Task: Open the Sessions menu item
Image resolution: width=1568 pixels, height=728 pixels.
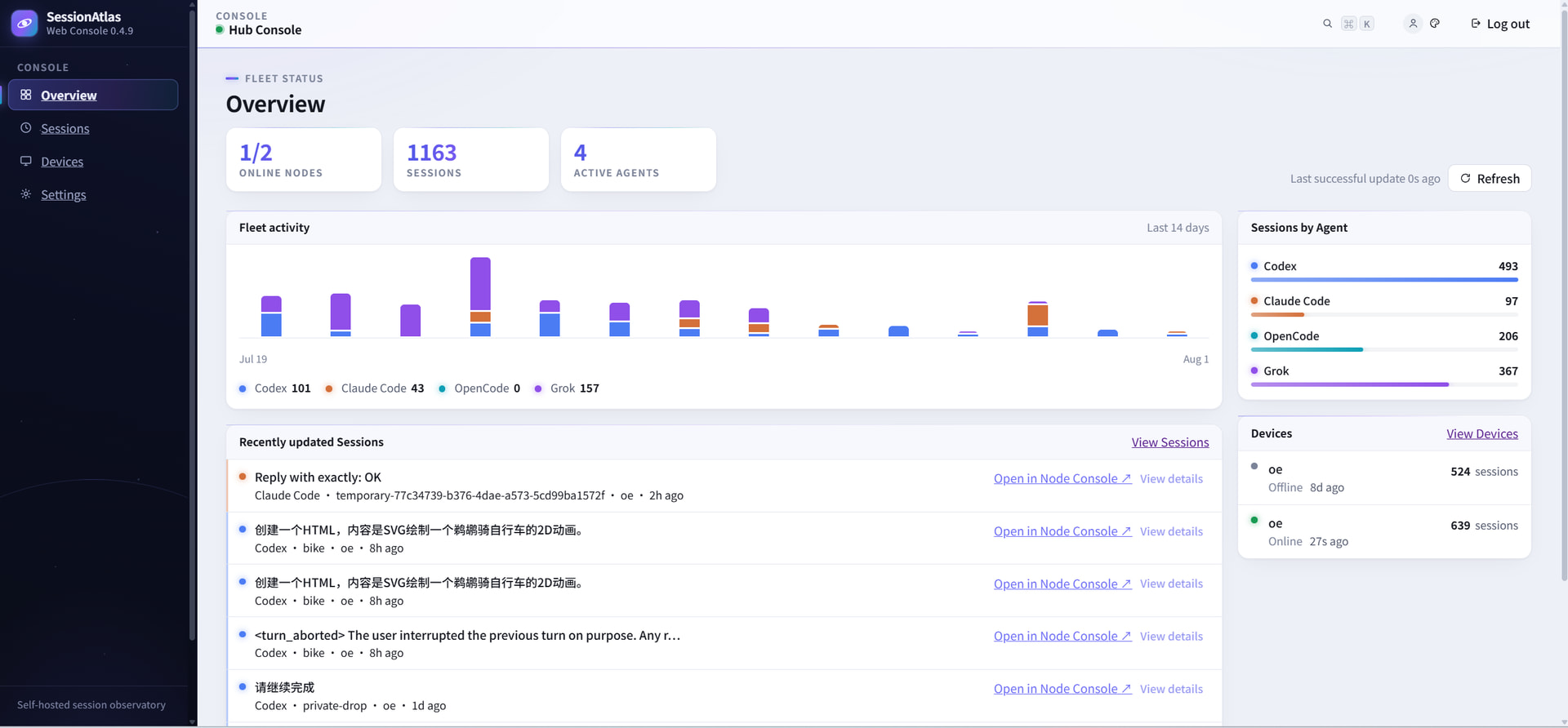Action: point(65,128)
